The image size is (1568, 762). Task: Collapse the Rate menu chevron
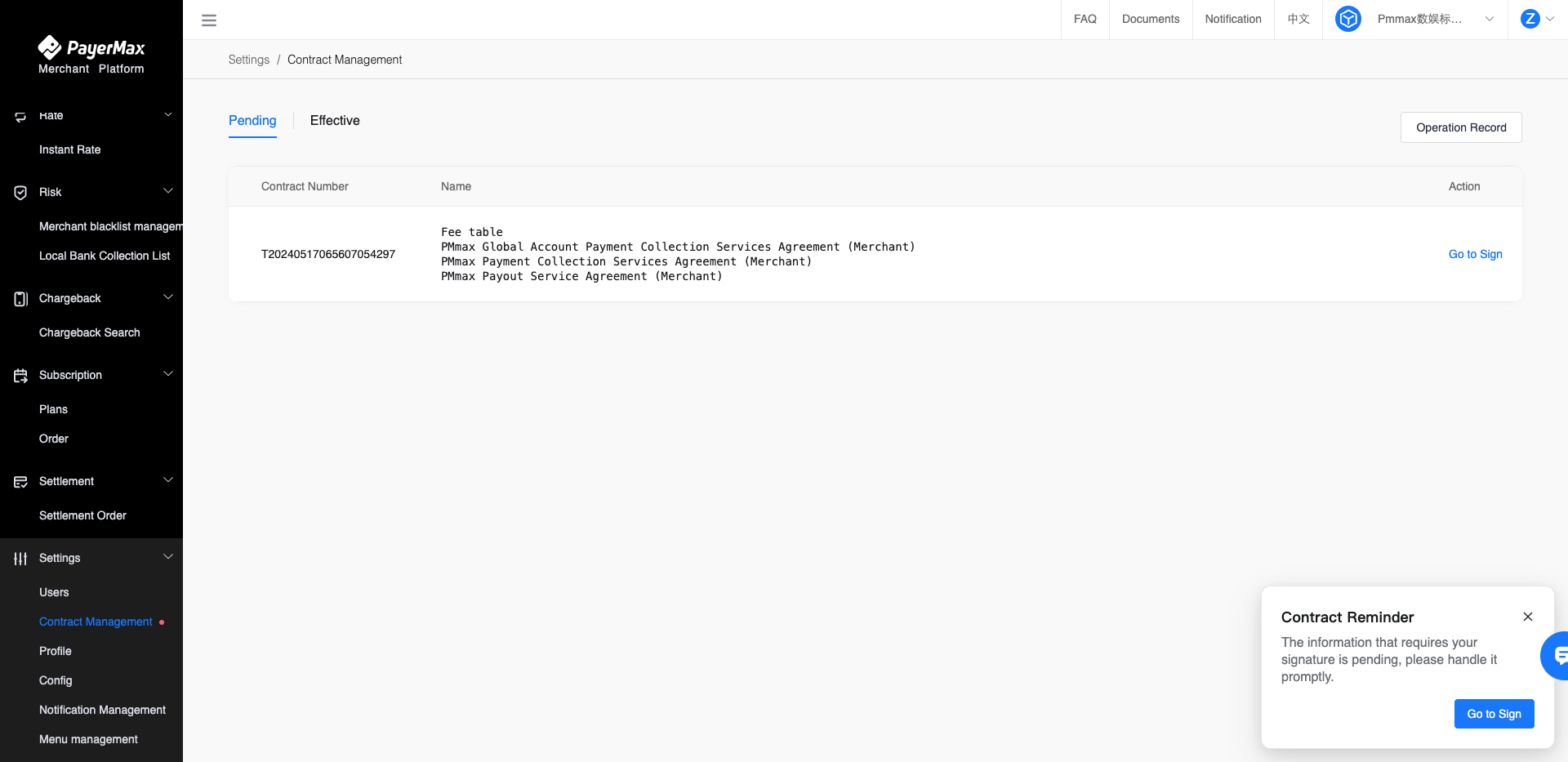[168, 114]
